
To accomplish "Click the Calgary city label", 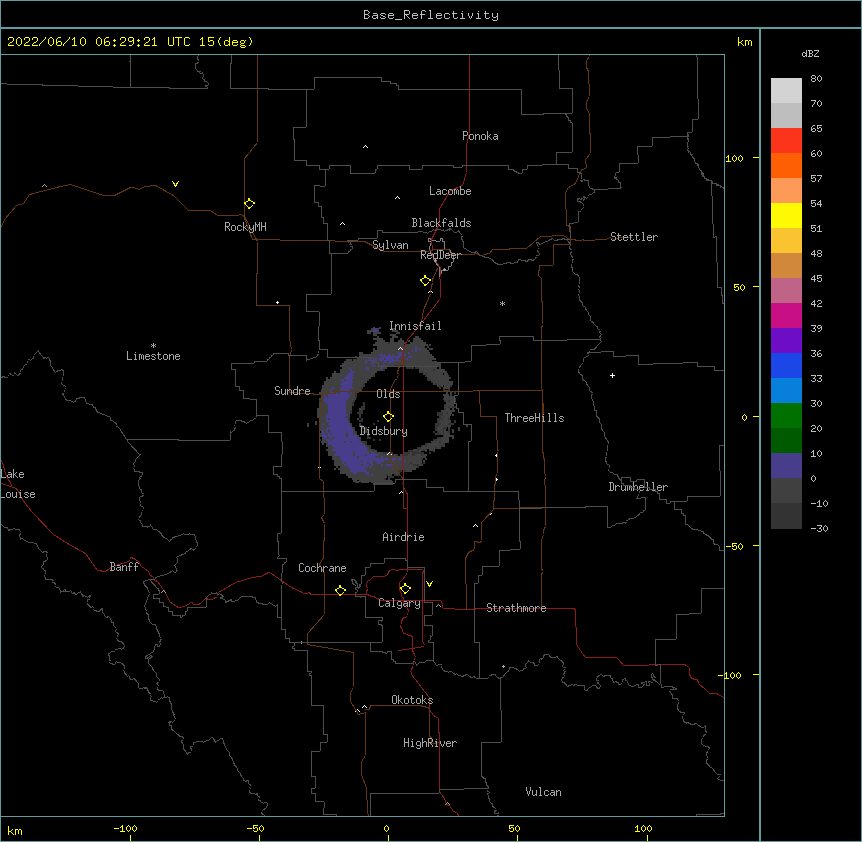I will [399, 603].
